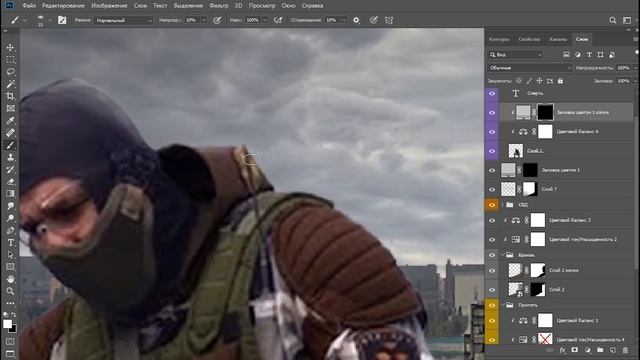Open the layer filter type dropdown
The width and height of the screenshot is (640, 360).
click(516, 54)
